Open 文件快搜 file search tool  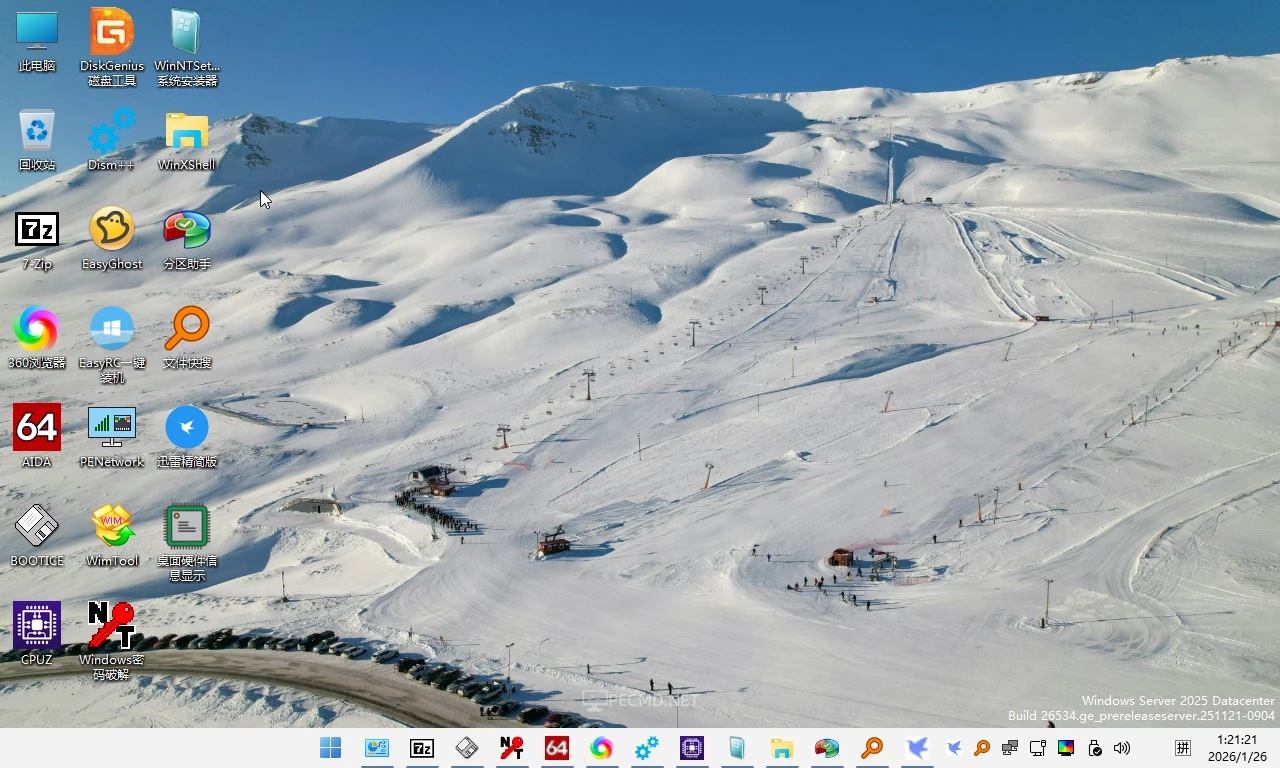click(186, 330)
